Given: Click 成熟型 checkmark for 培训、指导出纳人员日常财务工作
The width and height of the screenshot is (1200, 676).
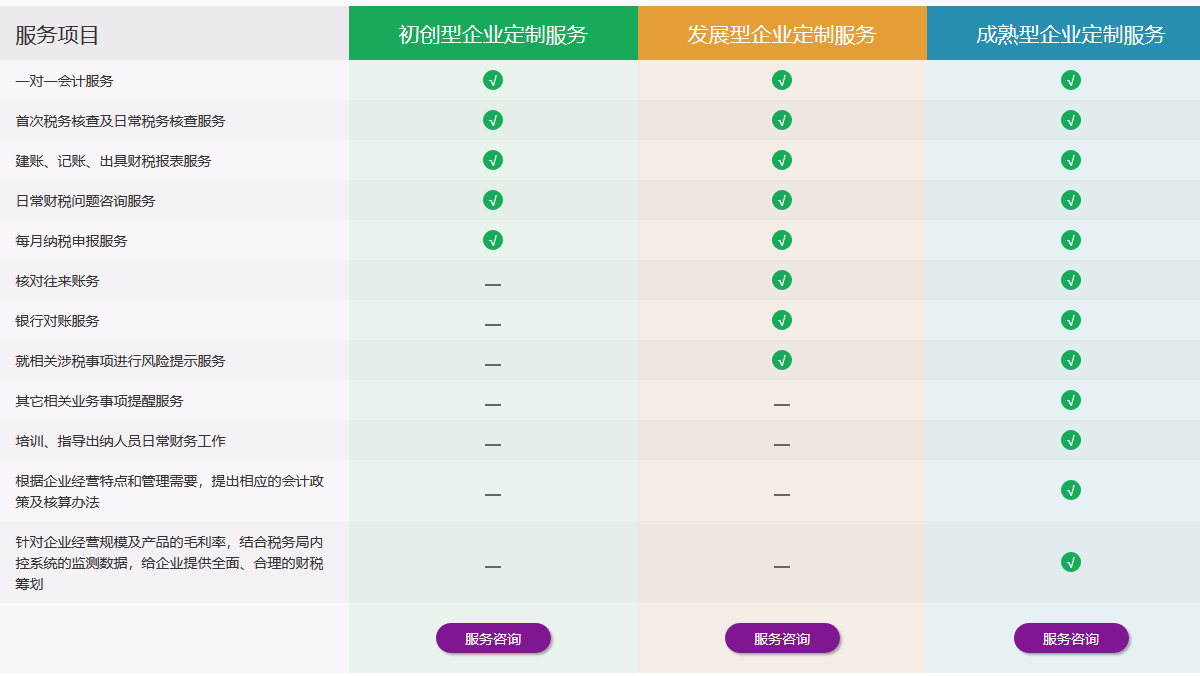Looking at the screenshot, I should (x=1071, y=440).
